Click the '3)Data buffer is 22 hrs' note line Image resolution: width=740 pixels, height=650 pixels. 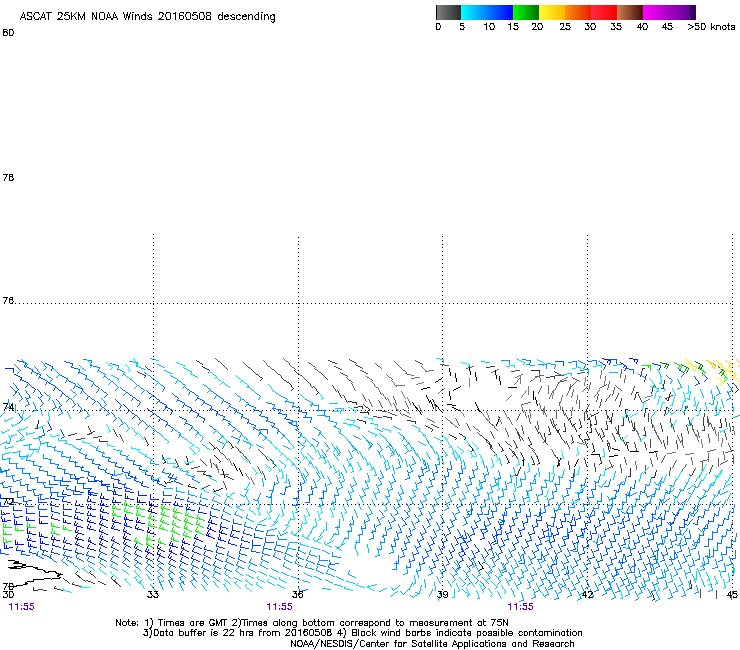click(363, 633)
